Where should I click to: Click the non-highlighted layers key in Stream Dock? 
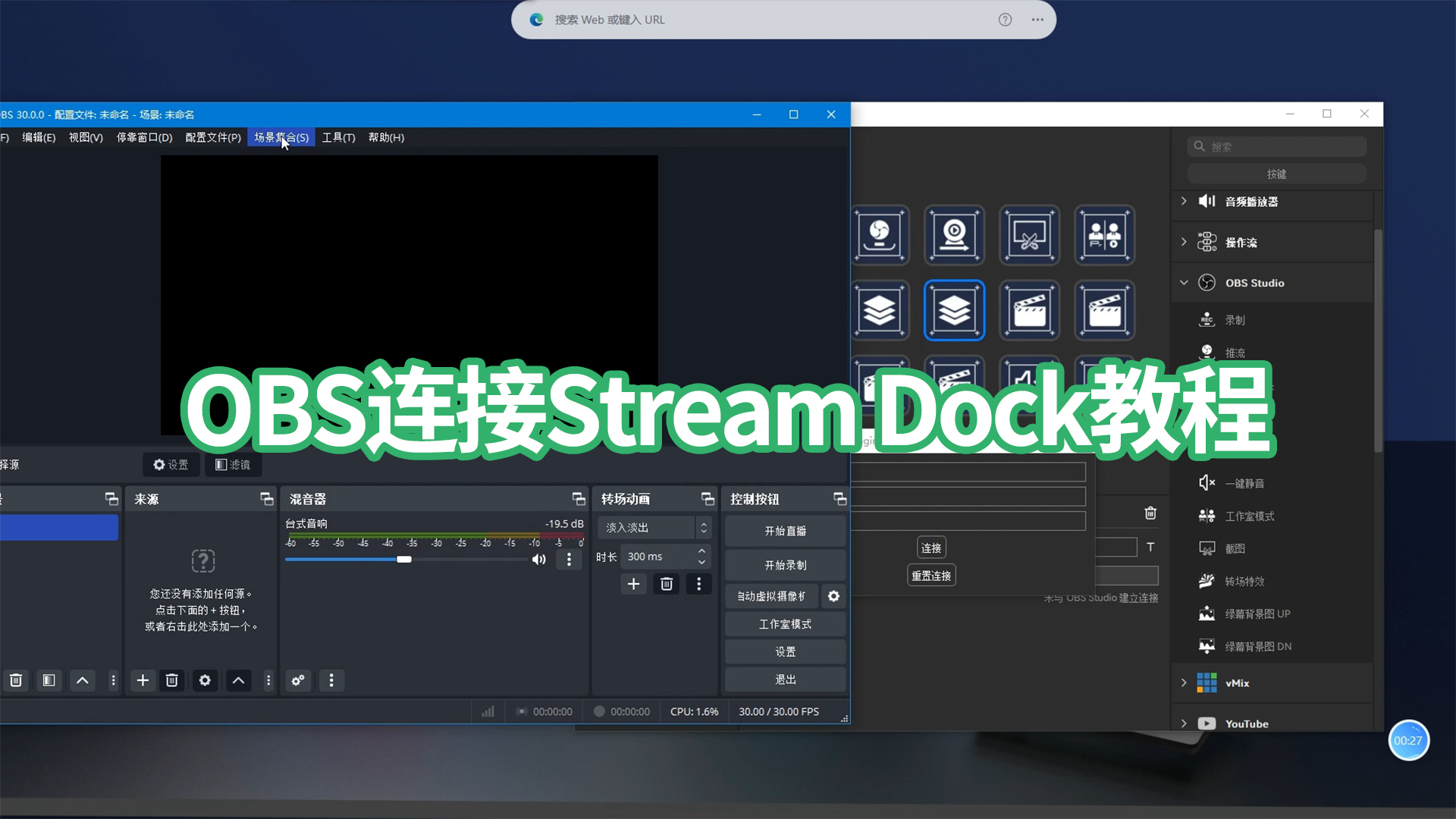click(x=880, y=310)
